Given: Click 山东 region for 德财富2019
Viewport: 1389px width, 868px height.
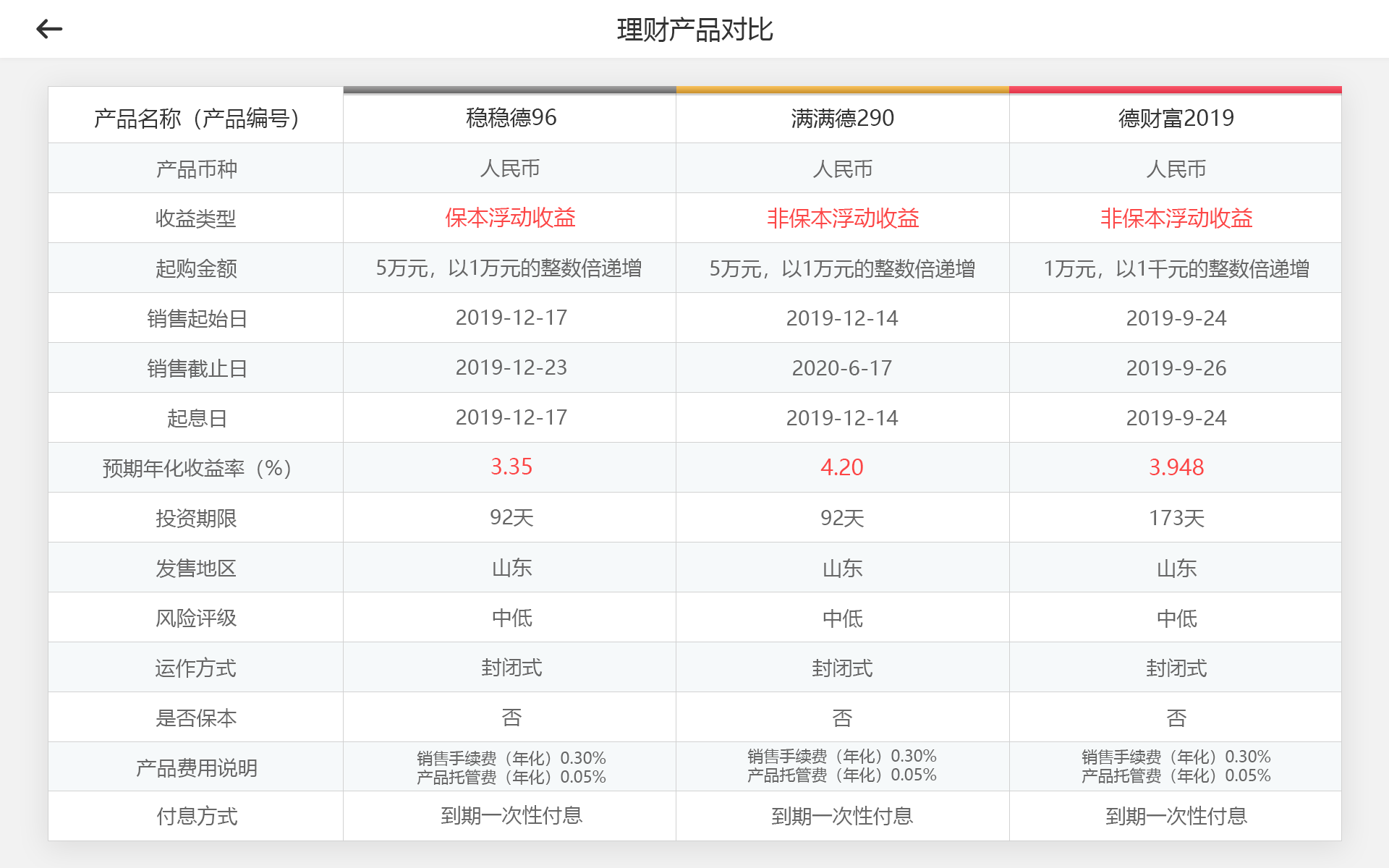Looking at the screenshot, I should pyautogui.click(x=1176, y=568).
